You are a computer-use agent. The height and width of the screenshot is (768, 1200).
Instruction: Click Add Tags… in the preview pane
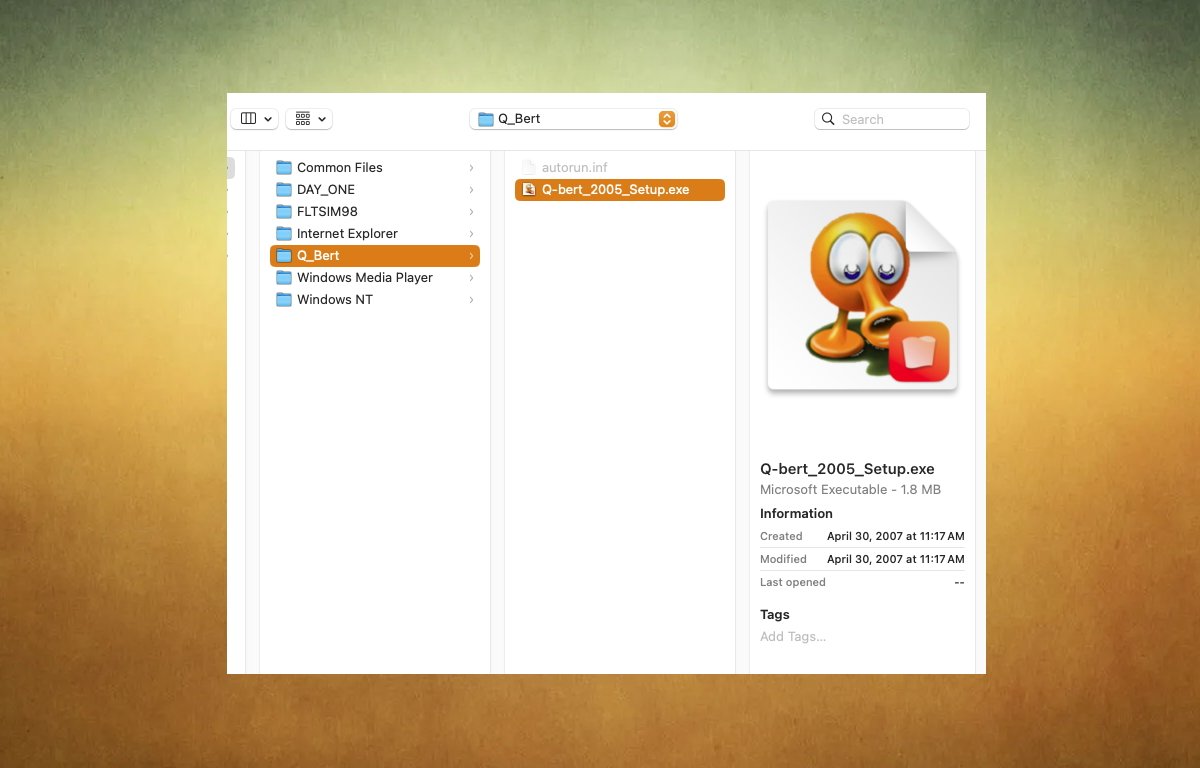793,636
